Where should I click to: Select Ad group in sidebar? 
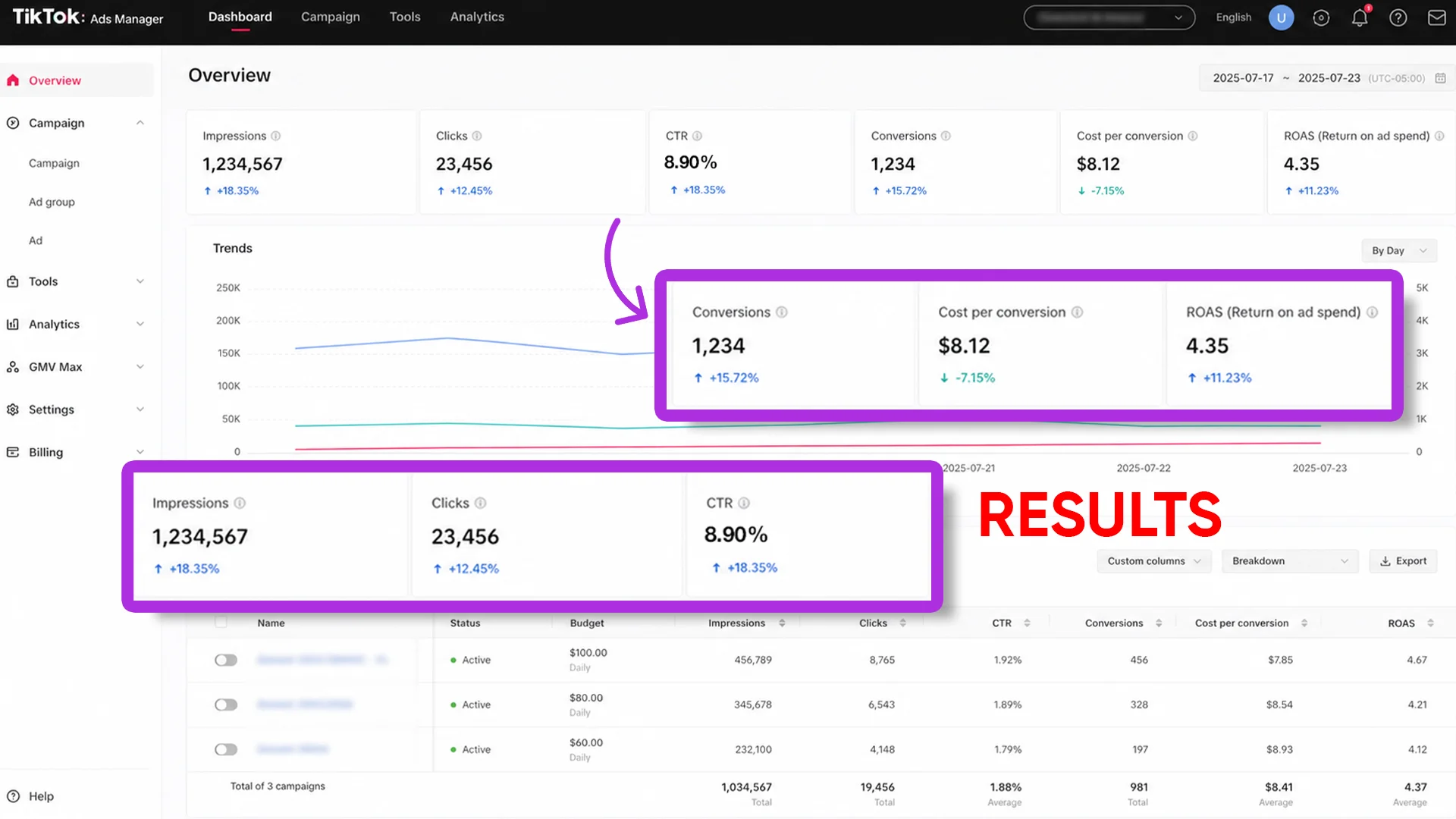52,202
